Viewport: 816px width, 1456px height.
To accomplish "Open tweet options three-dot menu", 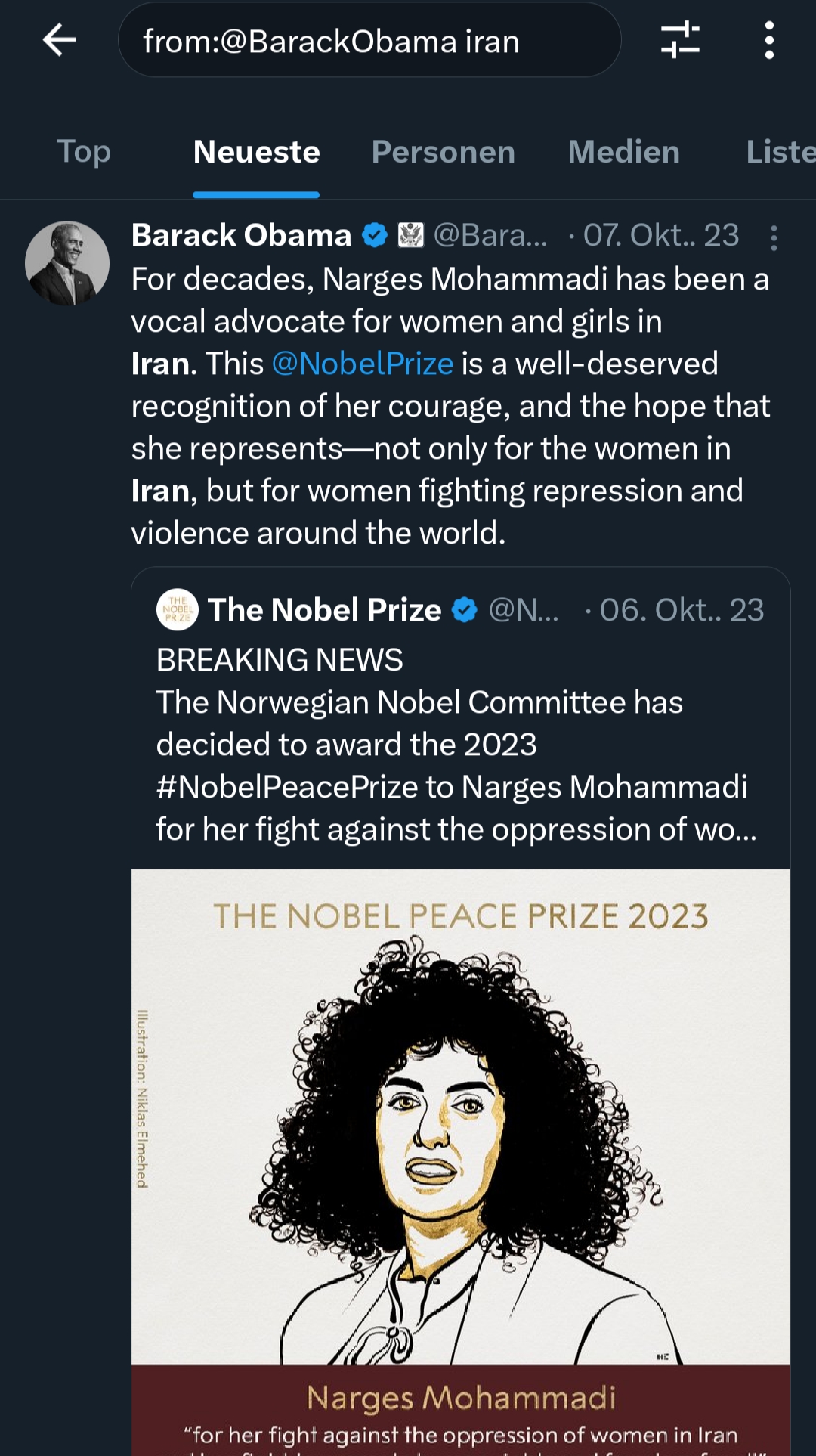I will [x=773, y=237].
